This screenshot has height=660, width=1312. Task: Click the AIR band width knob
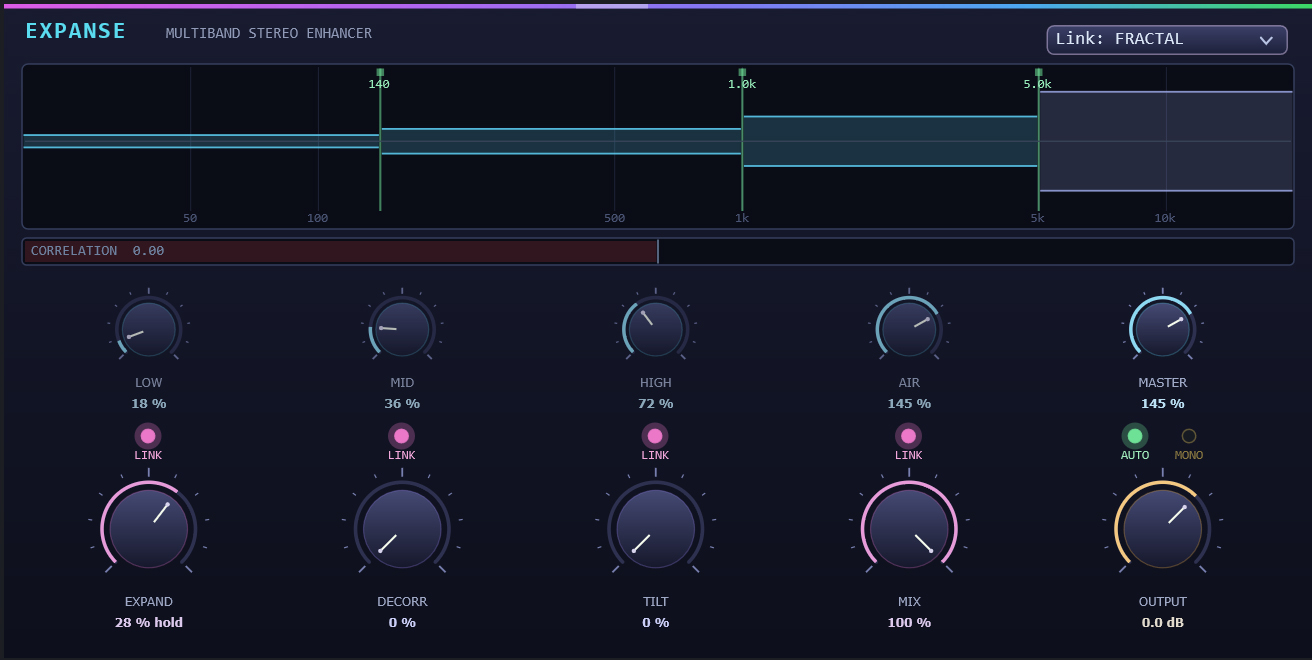[909, 330]
